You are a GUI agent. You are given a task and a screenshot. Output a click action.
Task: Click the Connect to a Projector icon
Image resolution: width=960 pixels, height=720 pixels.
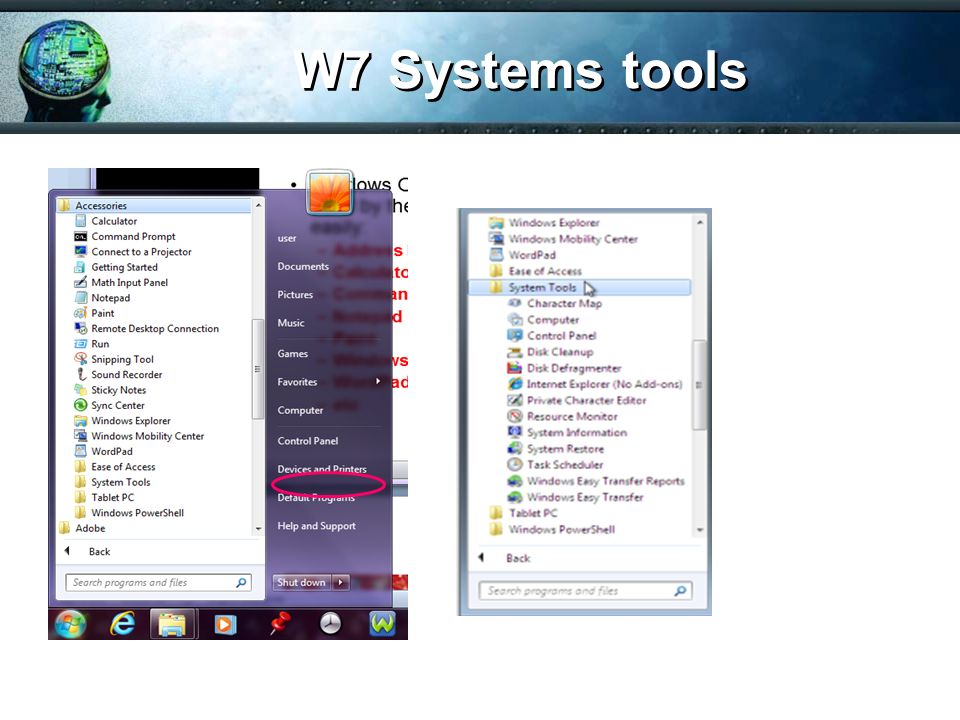80,252
